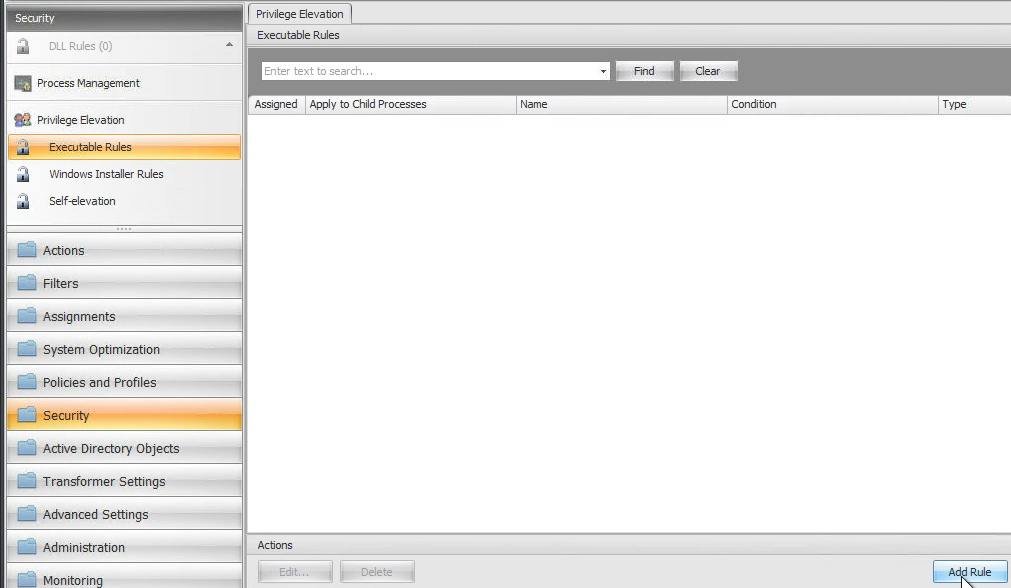Open the Assignments navigation section
Image resolution: width=1011 pixels, height=588 pixels.
[x=124, y=316]
